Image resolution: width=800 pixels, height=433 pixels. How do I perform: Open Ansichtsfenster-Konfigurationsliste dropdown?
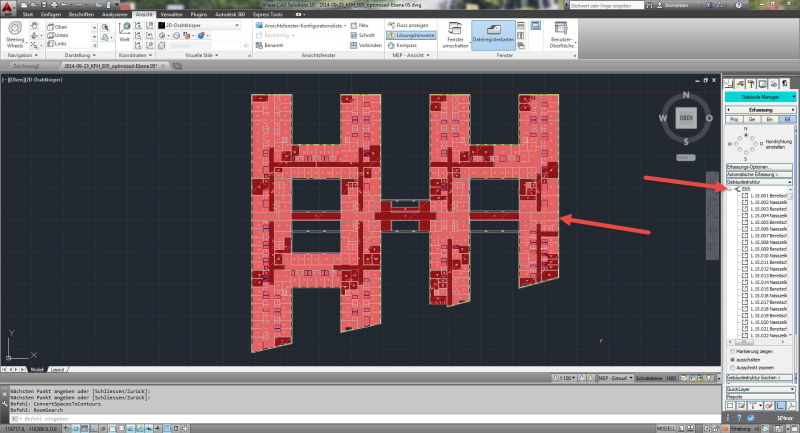tap(301, 25)
